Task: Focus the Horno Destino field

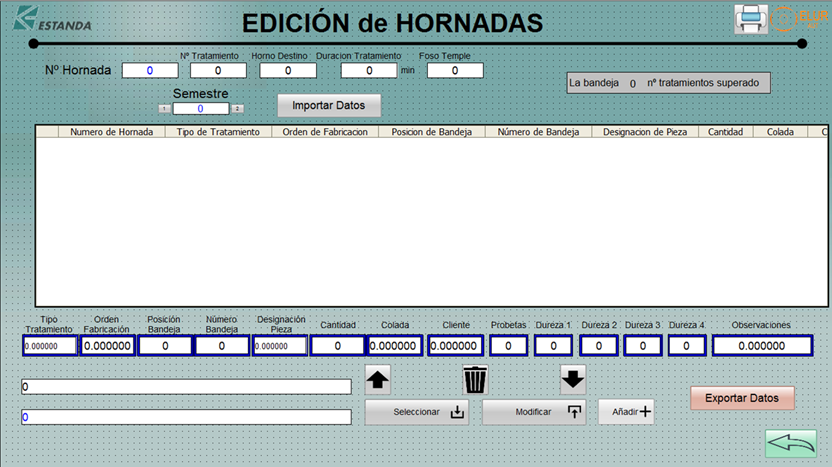Action: coord(288,71)
